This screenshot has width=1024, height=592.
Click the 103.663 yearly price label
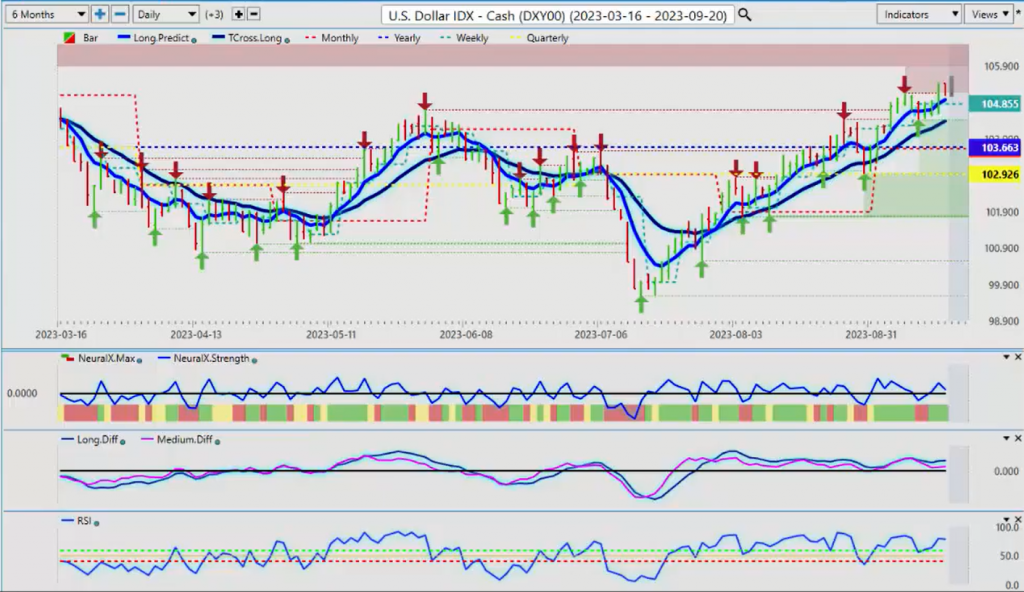point(995,148)
